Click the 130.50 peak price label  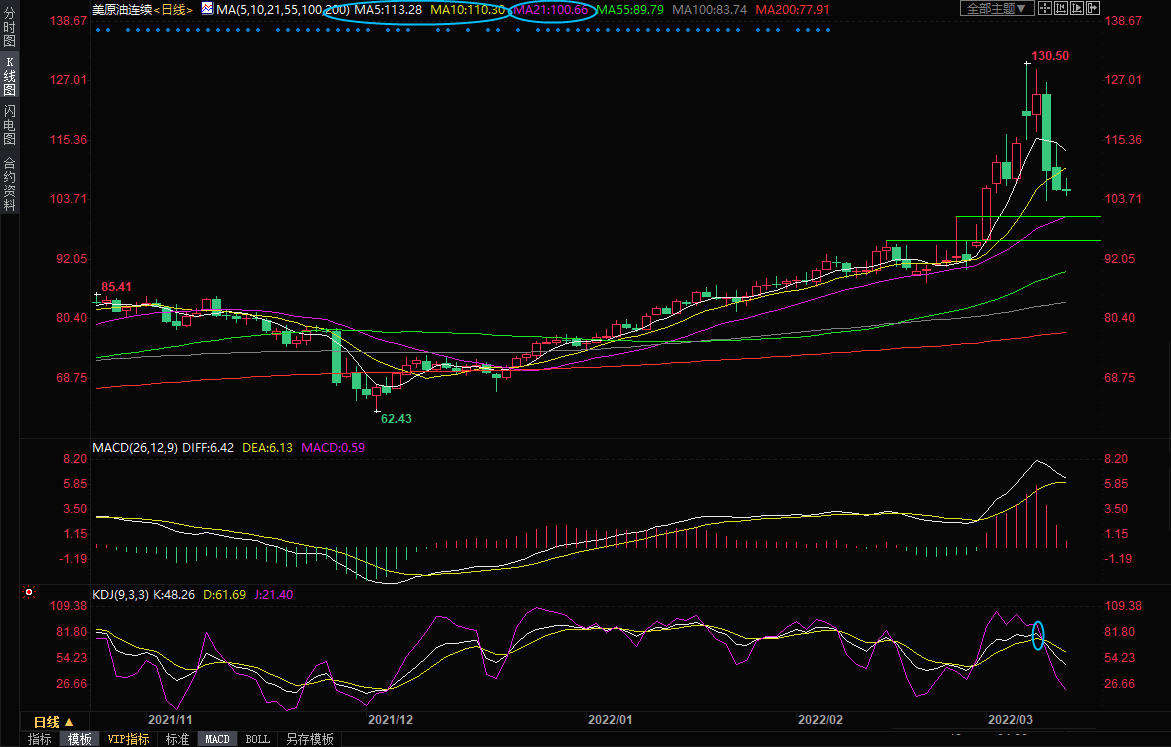[1049, 57]
